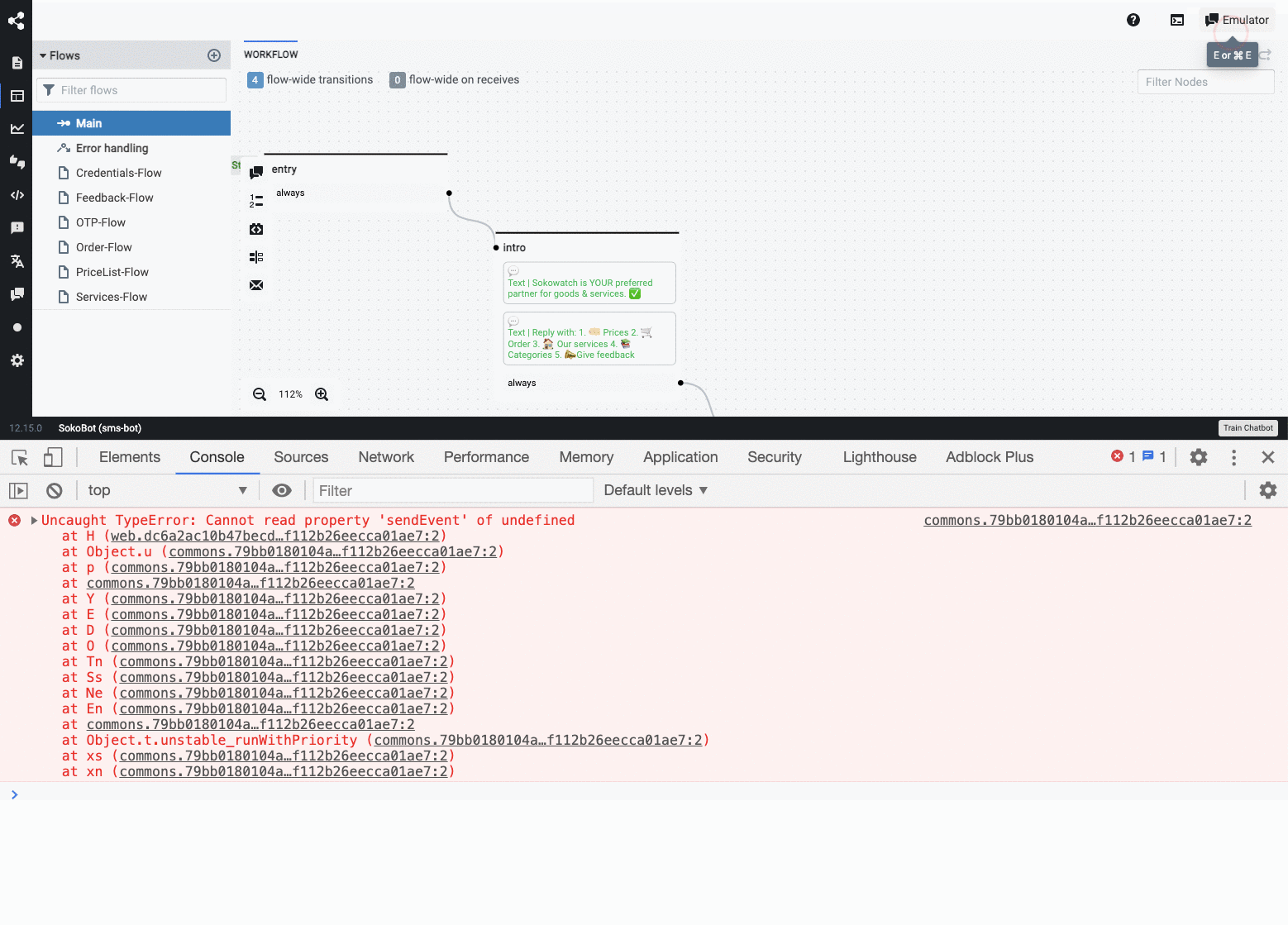
Task: Toggle the device toolbar in DevTools
Action: [x=53, y=457]
